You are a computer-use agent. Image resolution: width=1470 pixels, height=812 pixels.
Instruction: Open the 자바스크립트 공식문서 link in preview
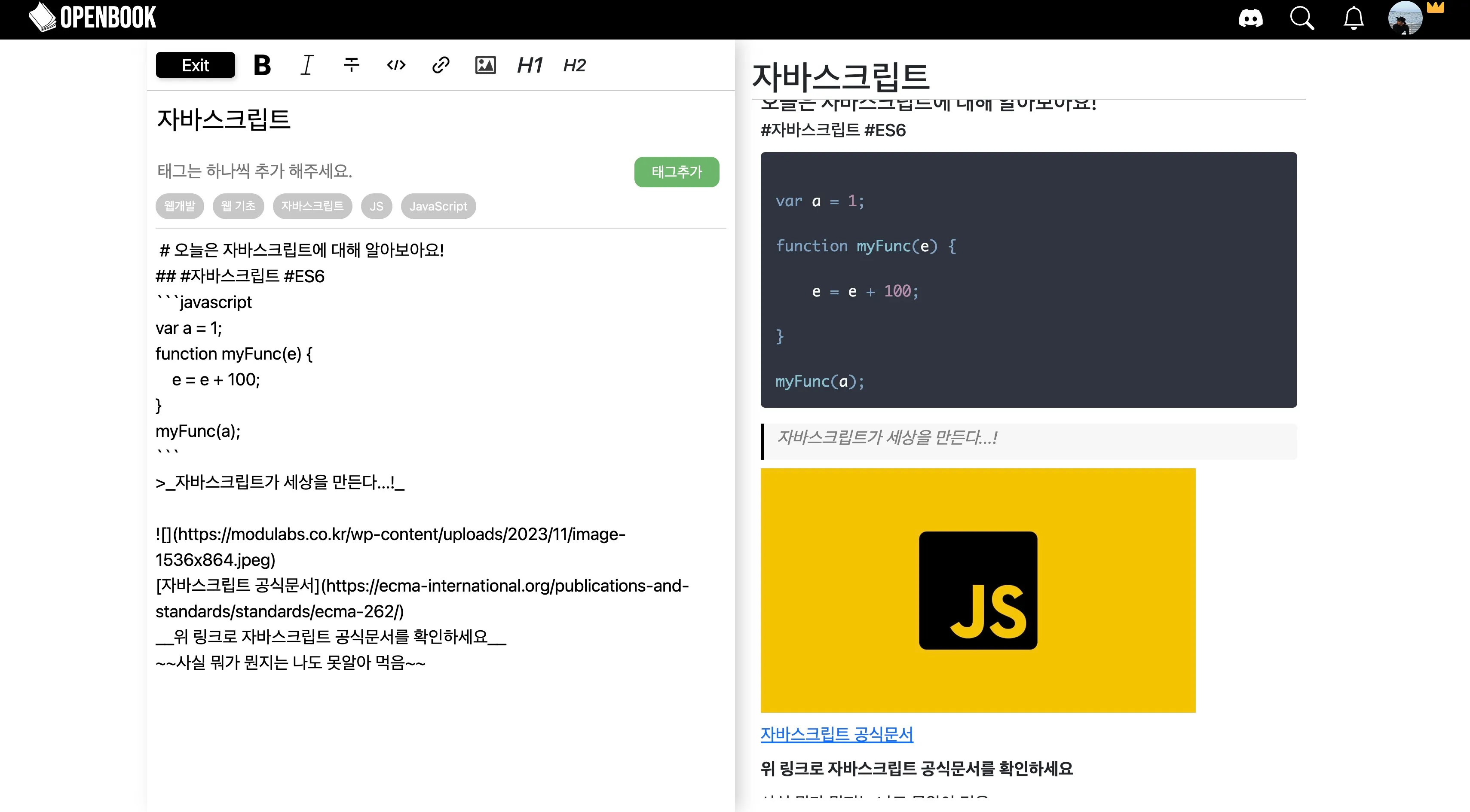836,734
